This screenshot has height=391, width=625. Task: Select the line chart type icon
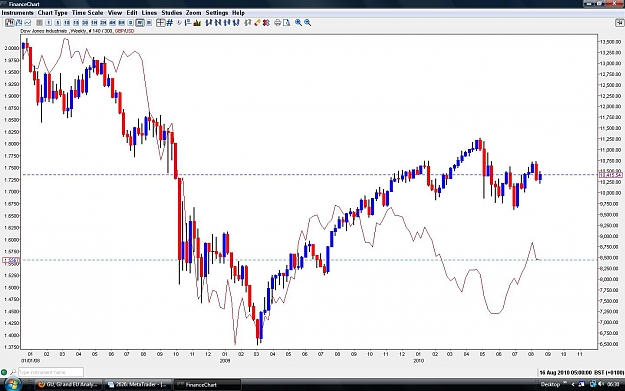coord(28,23)
